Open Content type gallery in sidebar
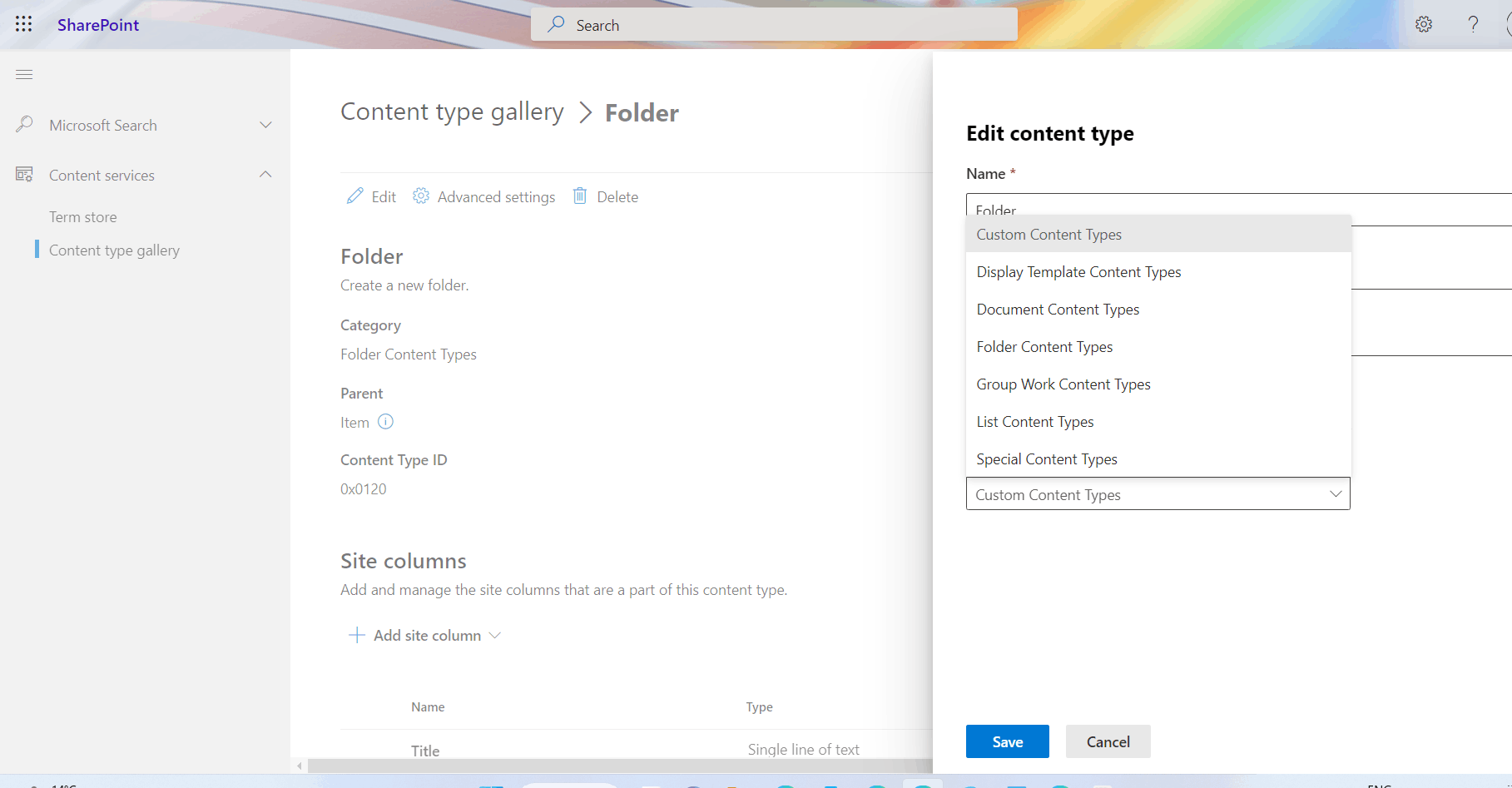Image resolution: width=1512 pixels, height=788 pixels. [114, 250]
